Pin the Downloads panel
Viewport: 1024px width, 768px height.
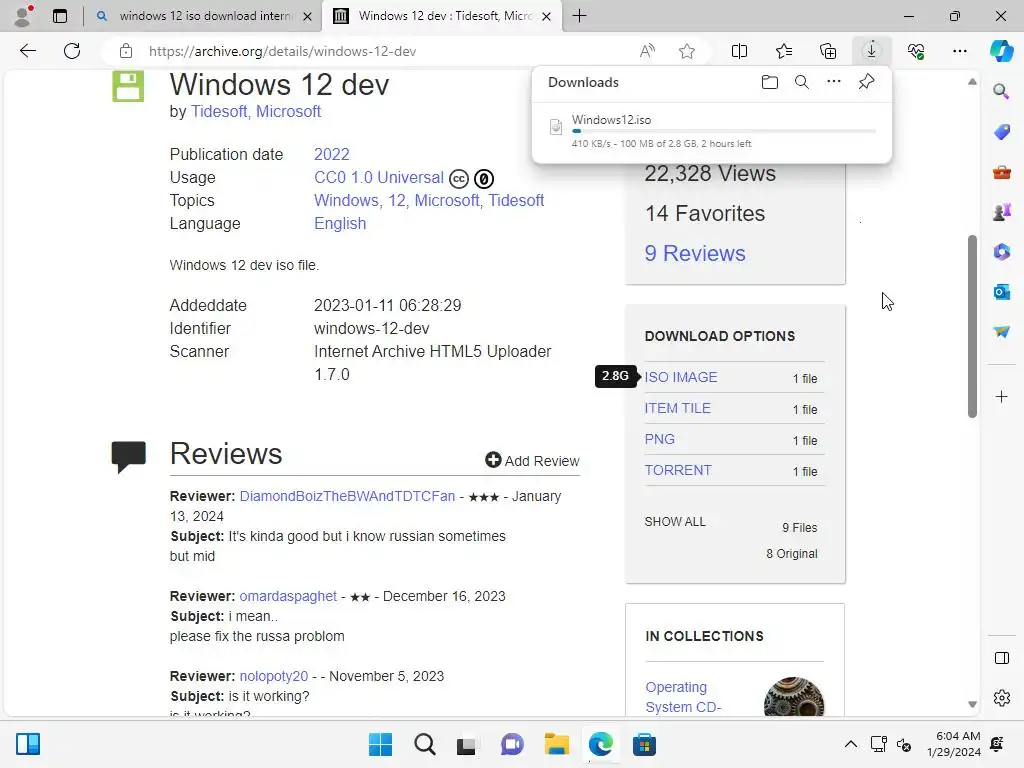click(x=866, y=82)
